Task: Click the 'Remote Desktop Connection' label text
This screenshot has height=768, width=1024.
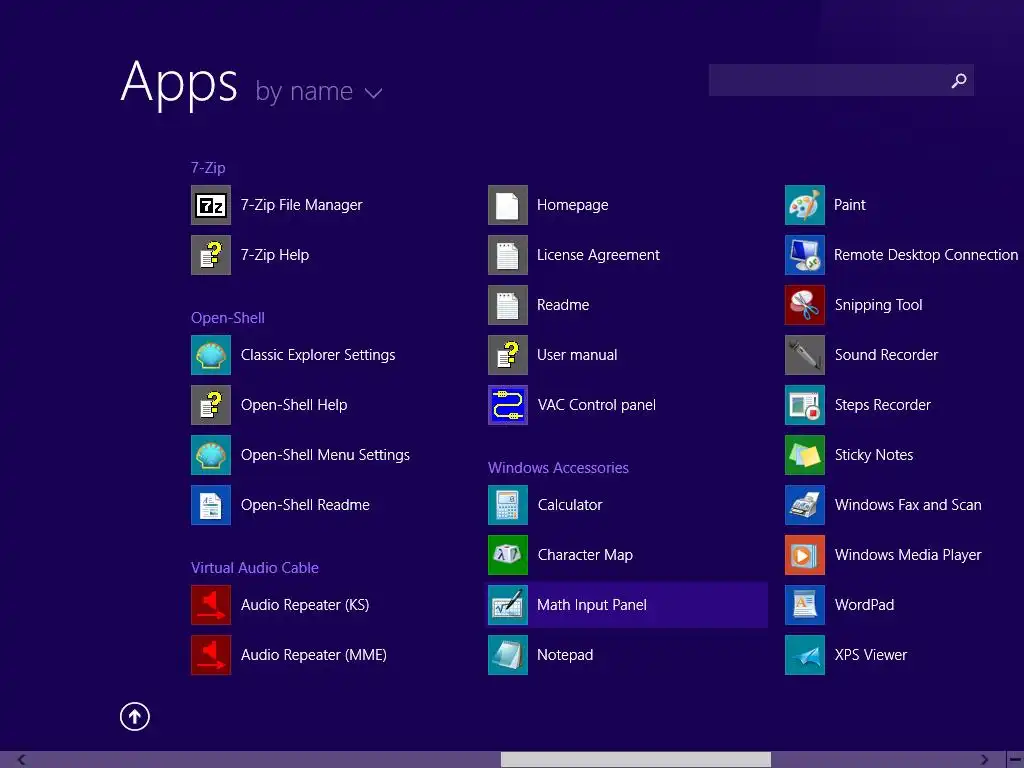Action: [925, 255]
